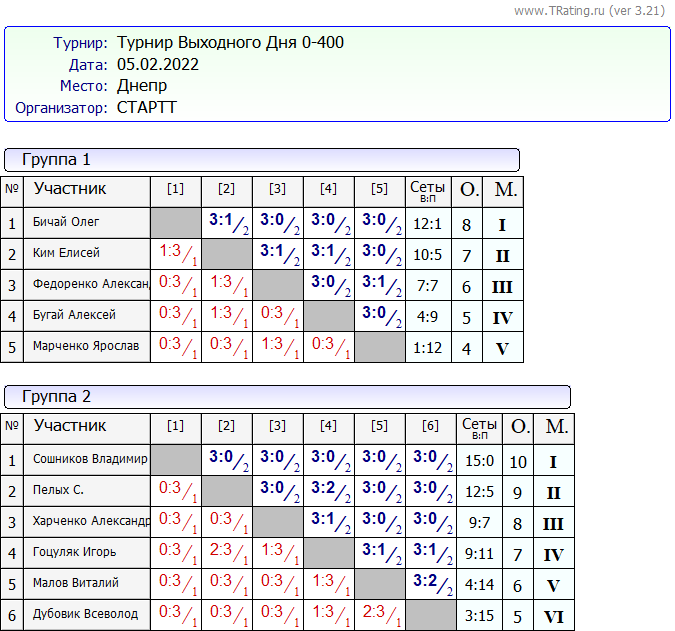The width and height of the screenshot is (675, 631).
Task: Select participant Ким Елисей in Group 1
Action: coord(66,253)
